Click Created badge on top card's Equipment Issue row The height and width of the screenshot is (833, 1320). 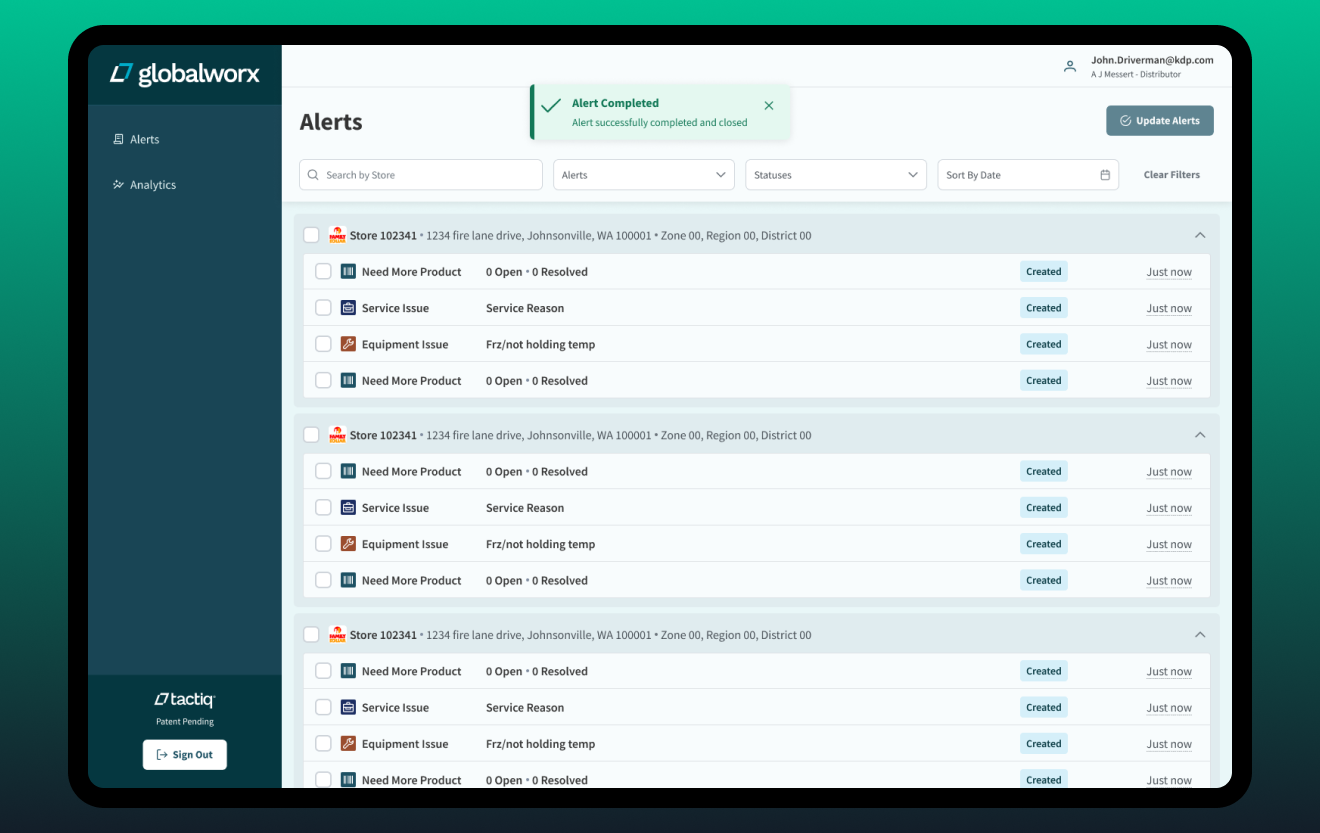[1044, 344]
